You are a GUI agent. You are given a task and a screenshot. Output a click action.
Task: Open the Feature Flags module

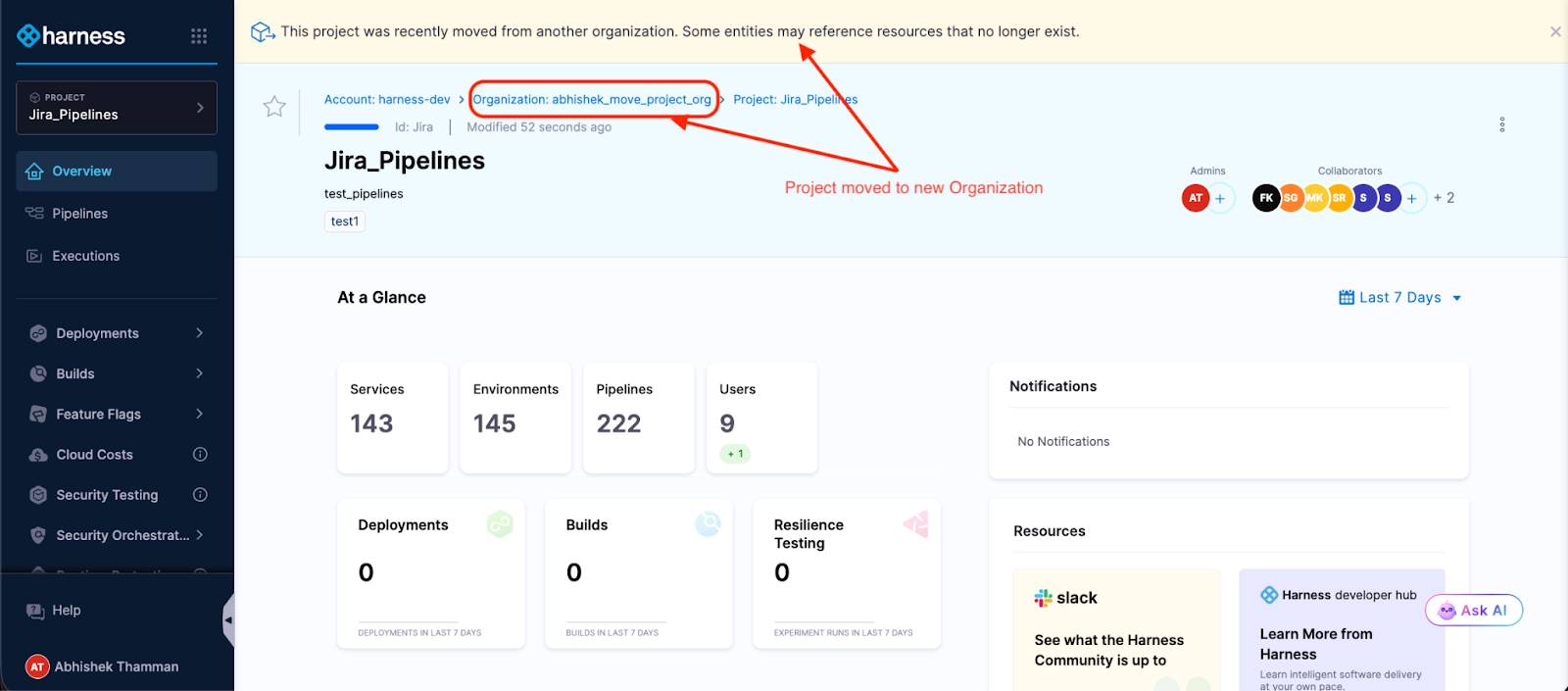coord(98,415)
